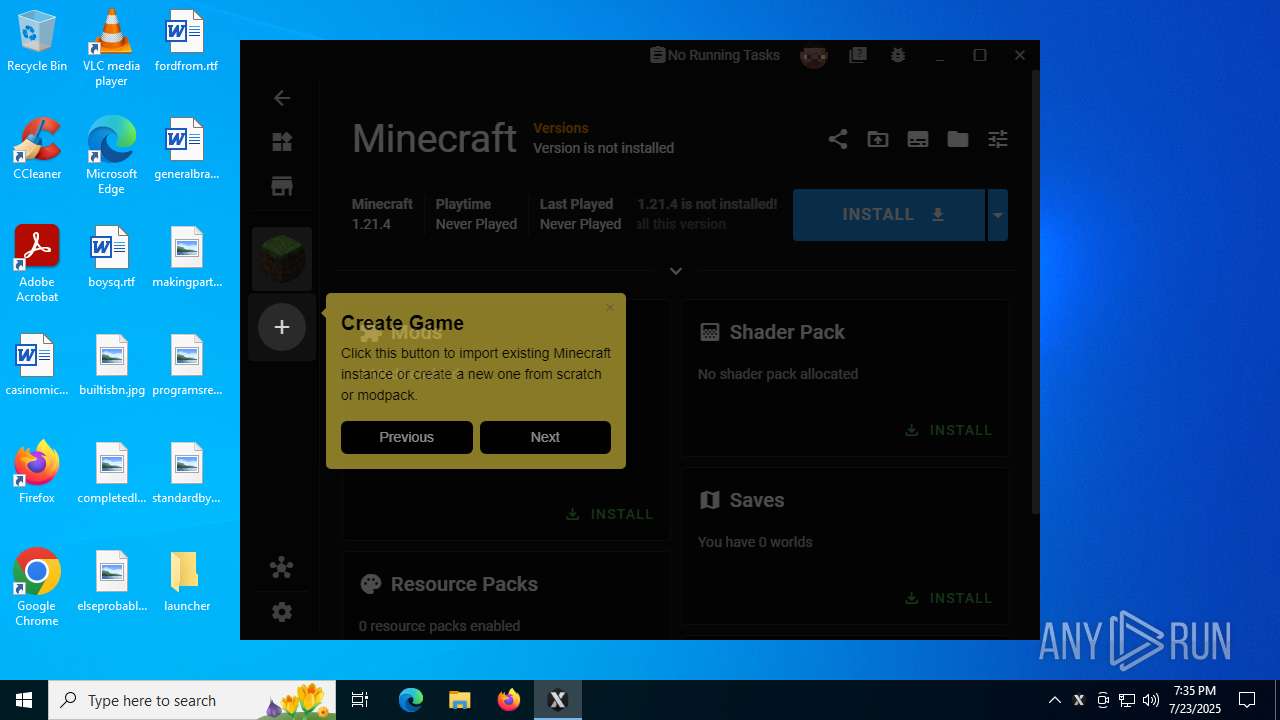The height and width of the screenshot is (720, 1280).
Task: Install a Shader Pack
Action: tap(949, 430)
